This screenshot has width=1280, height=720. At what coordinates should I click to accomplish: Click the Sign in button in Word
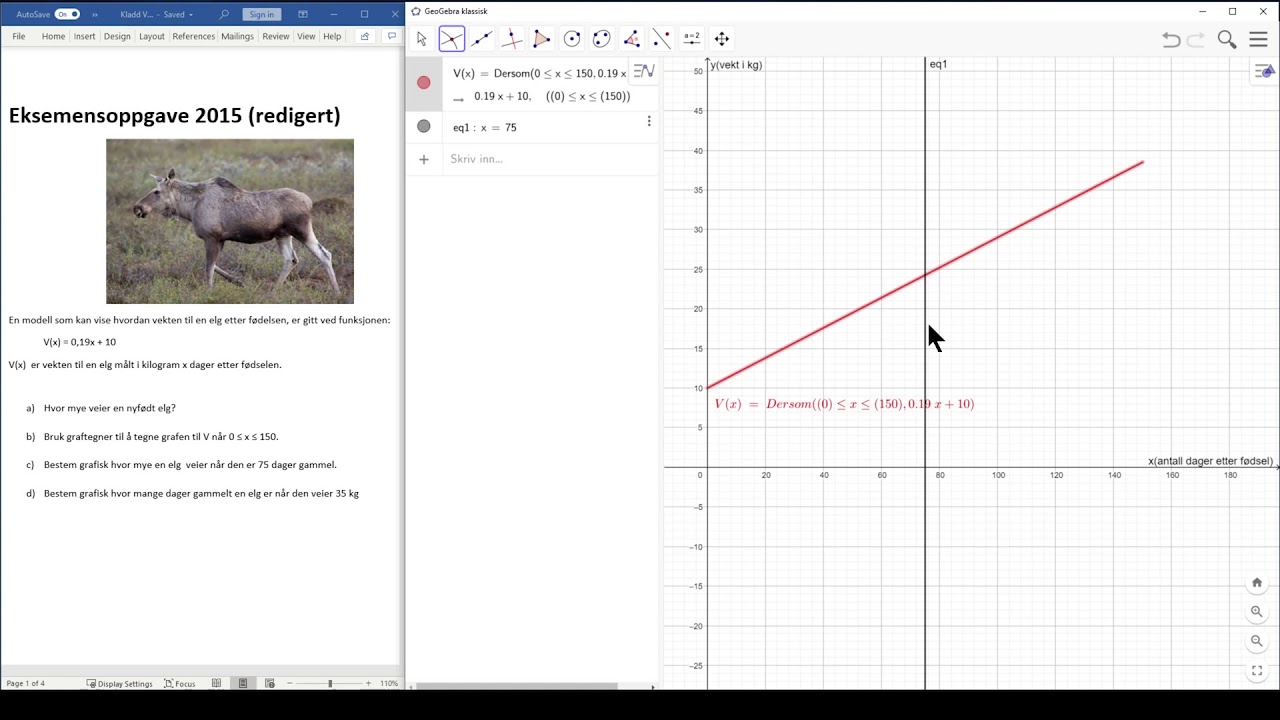click(x=262, y=14)
